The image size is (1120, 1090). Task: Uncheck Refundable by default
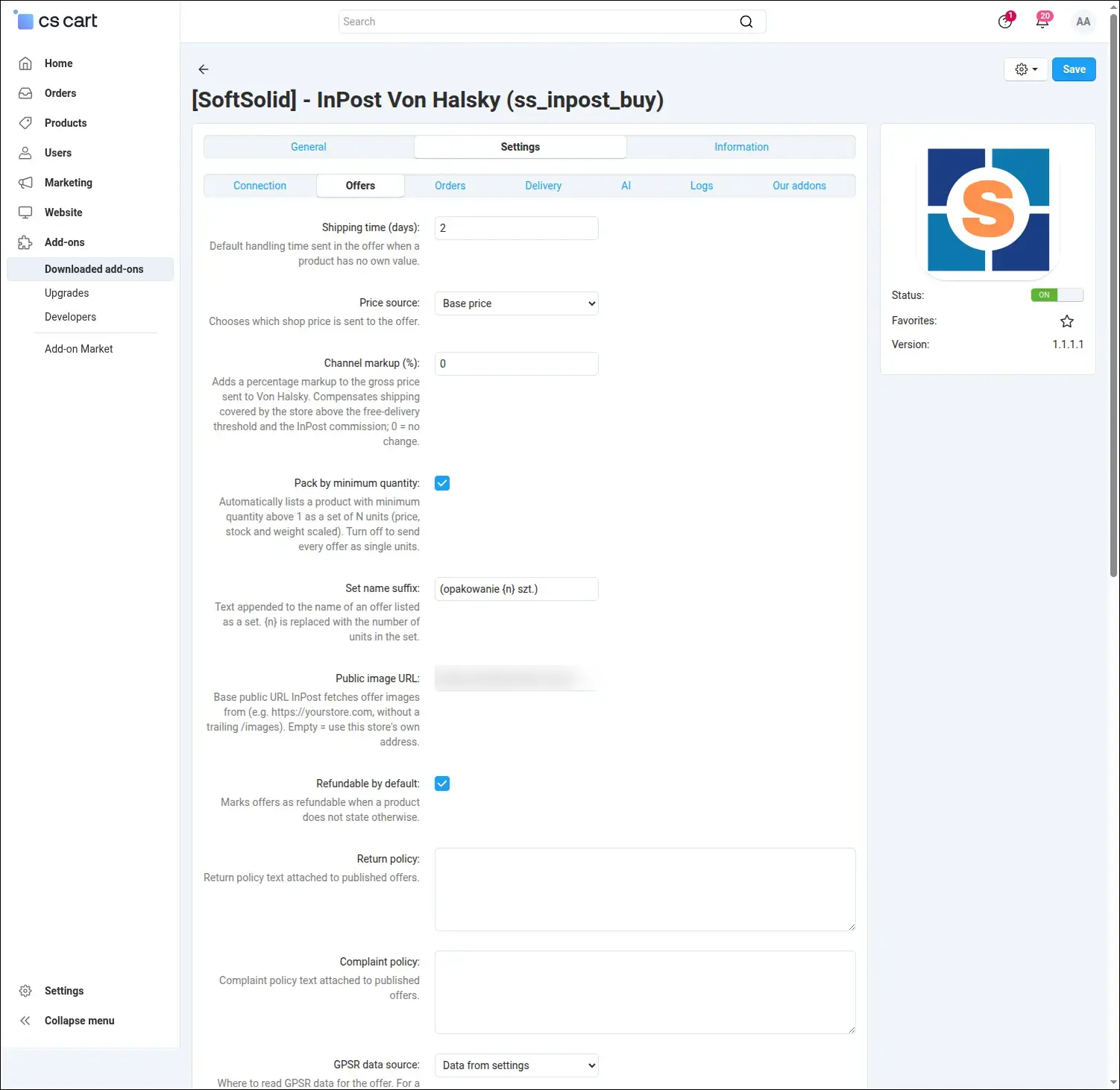pos(442,784)
